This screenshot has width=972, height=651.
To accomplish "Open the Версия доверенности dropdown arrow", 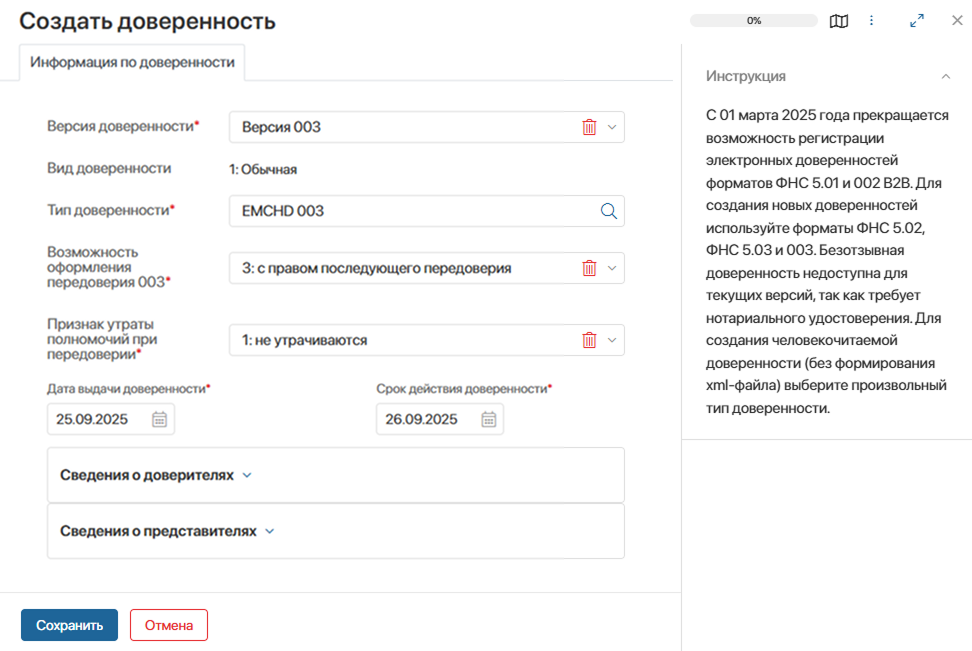I will [612, 127].
